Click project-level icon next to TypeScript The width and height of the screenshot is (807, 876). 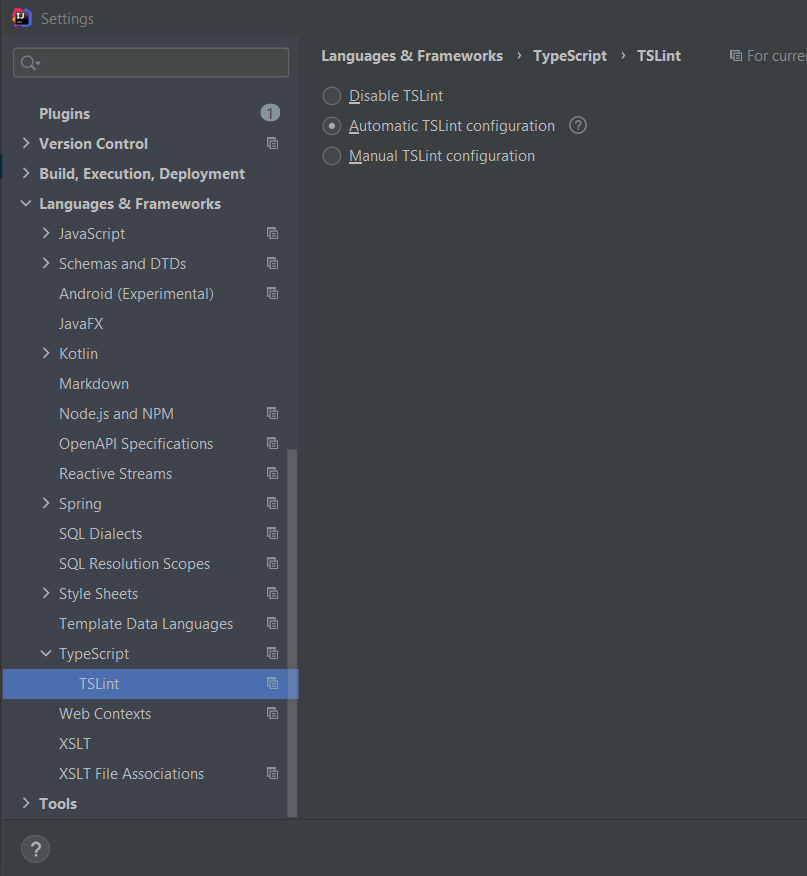[272, 654]
